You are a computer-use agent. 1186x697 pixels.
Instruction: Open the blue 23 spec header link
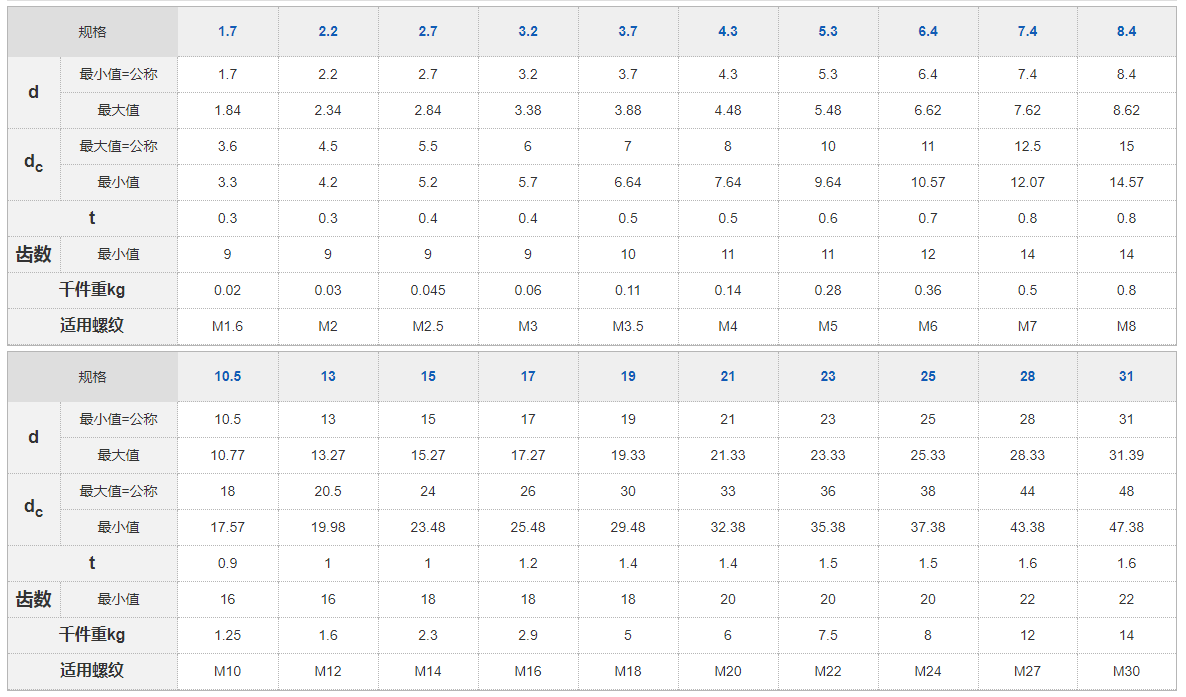[827, 377]
